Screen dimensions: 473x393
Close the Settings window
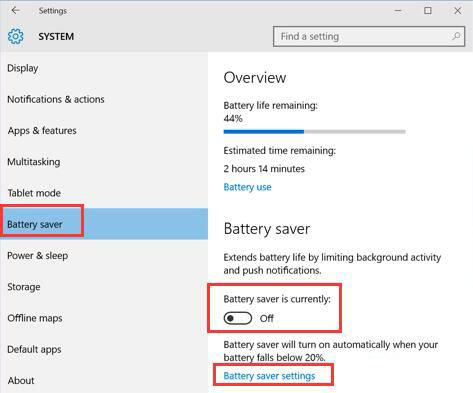tap(458, 11)
